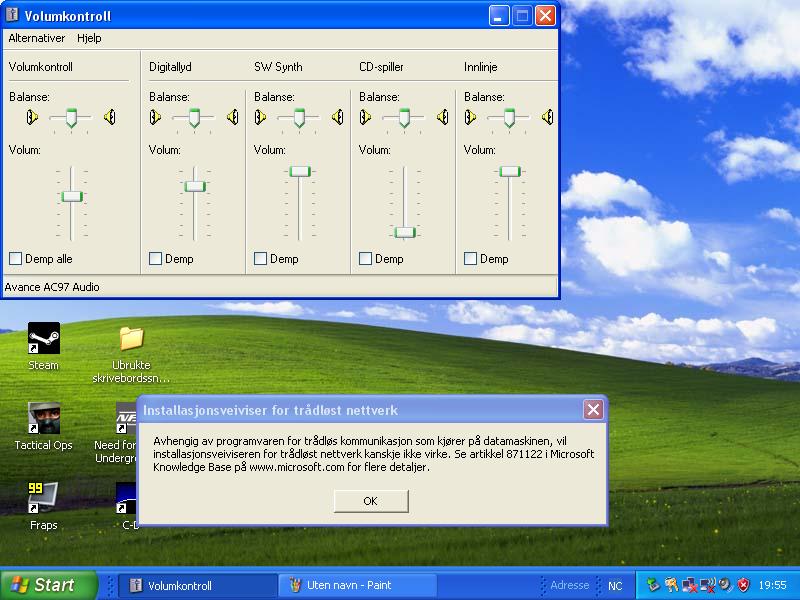Click Safely Remove Hardware tray icon

pos(653,585)
